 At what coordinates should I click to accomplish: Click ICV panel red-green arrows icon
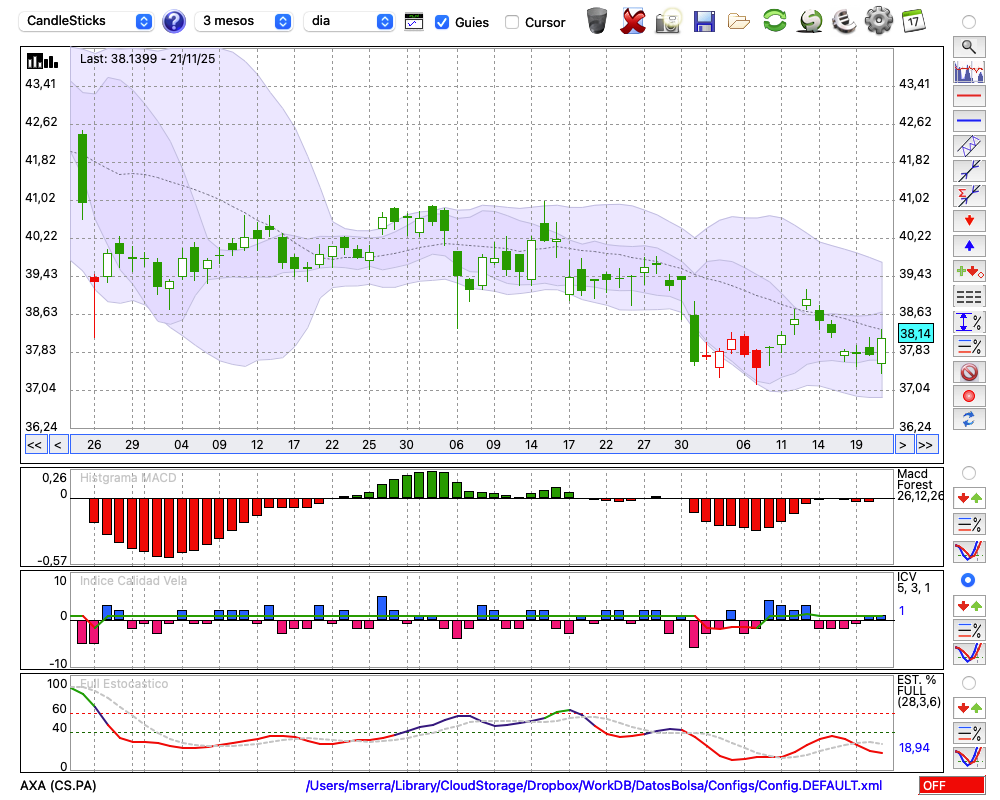point(969,606)
